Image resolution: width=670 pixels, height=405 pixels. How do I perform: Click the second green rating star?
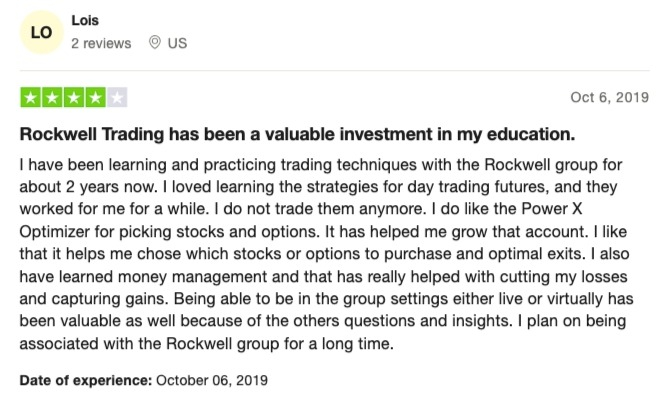tap(52, 98)
